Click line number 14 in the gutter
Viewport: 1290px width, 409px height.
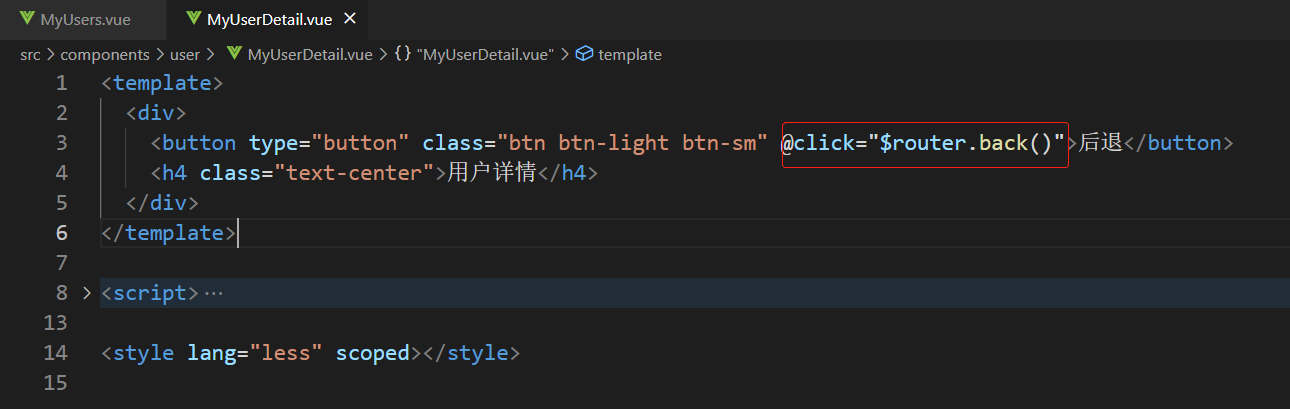[56, 353]
